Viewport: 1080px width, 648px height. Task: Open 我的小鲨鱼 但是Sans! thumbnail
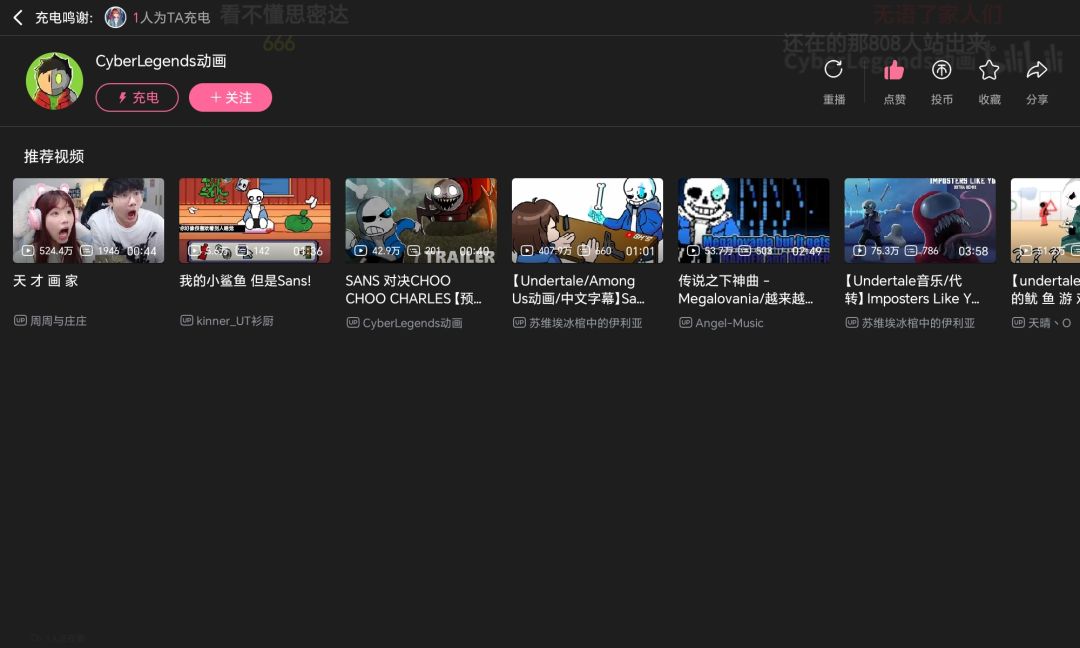click(x=255, y=220)
